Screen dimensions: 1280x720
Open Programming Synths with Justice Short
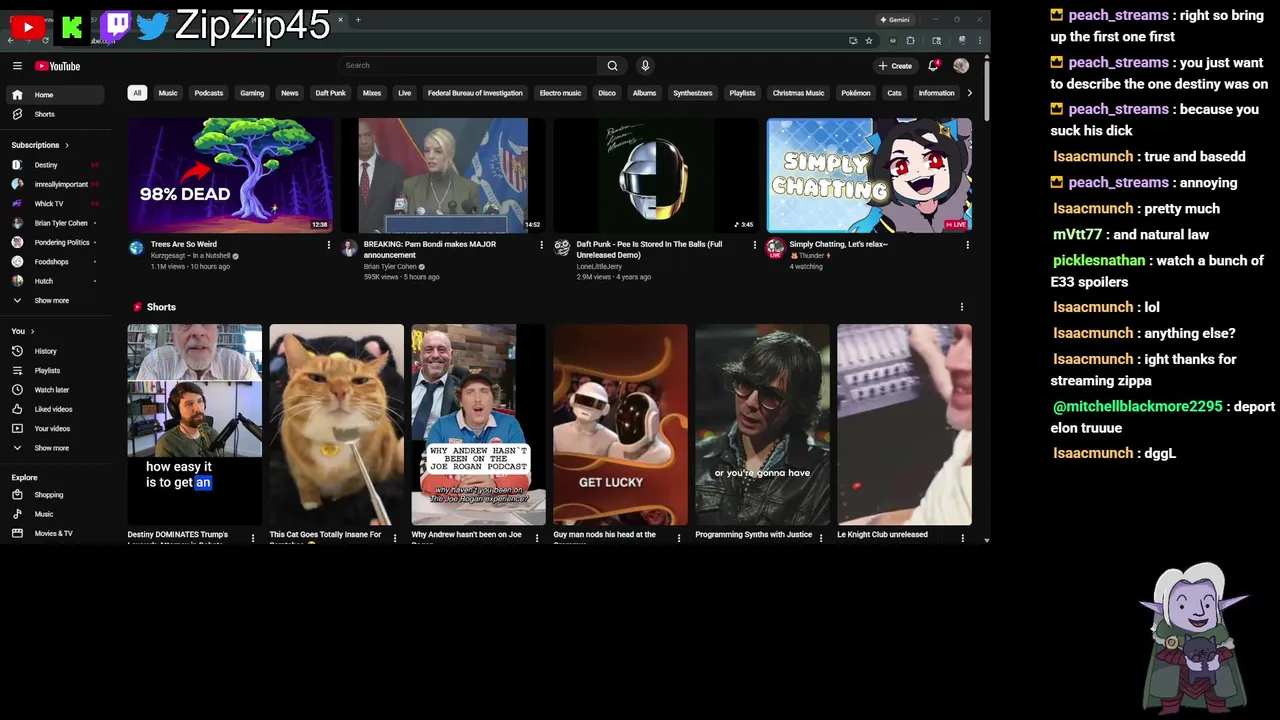[762, 425]
